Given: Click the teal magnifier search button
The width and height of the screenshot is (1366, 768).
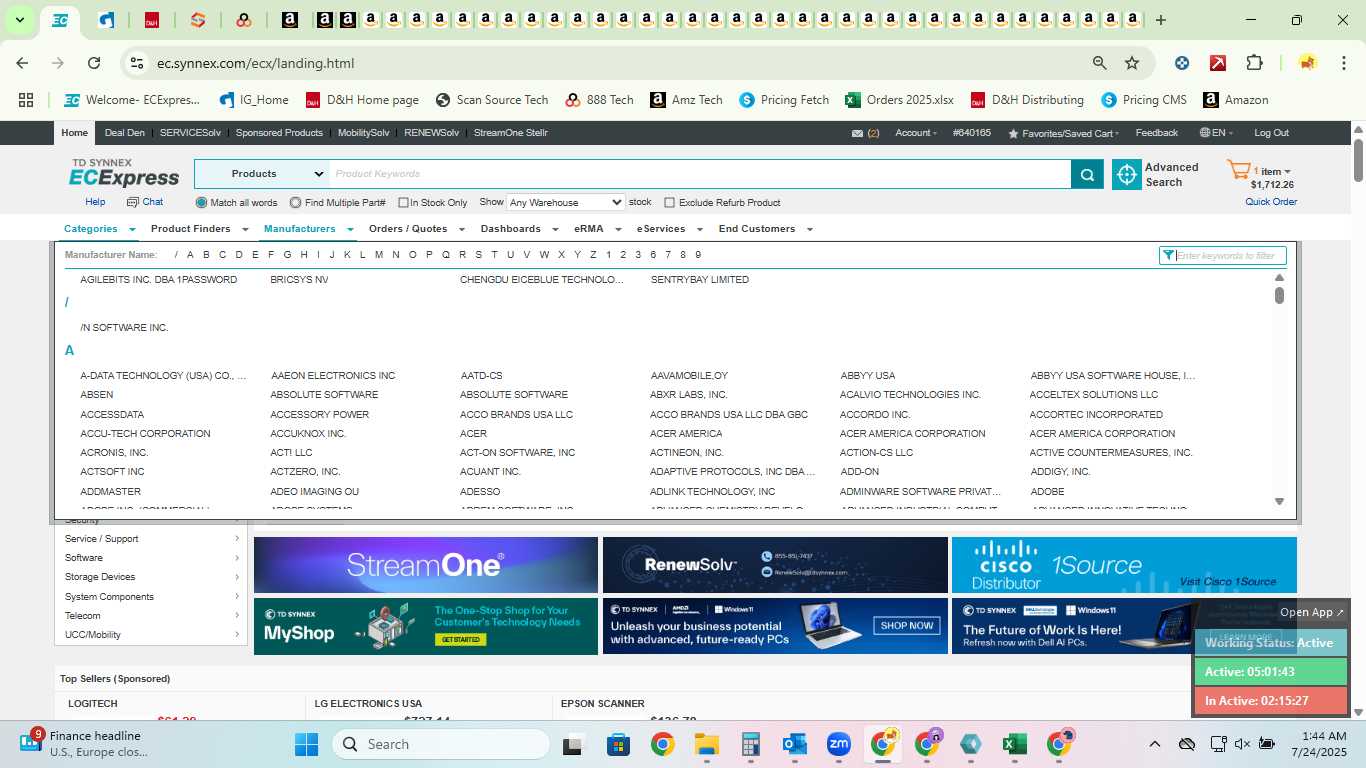Looking at the screenshot, I should (1087, 174).
